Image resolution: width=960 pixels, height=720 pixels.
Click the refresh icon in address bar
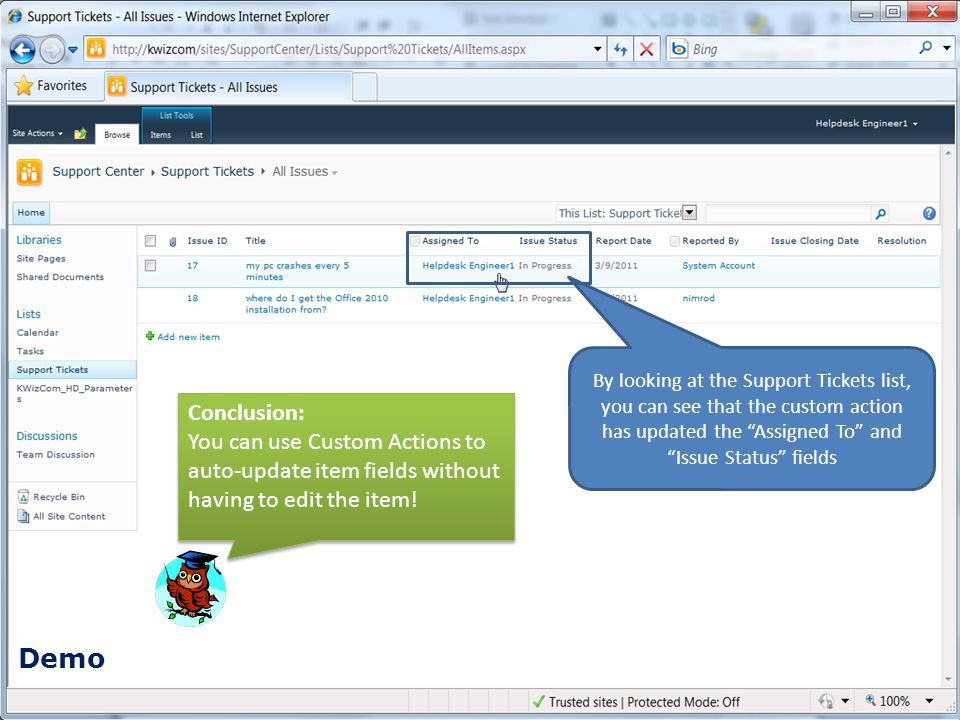(x=620, y=50)
